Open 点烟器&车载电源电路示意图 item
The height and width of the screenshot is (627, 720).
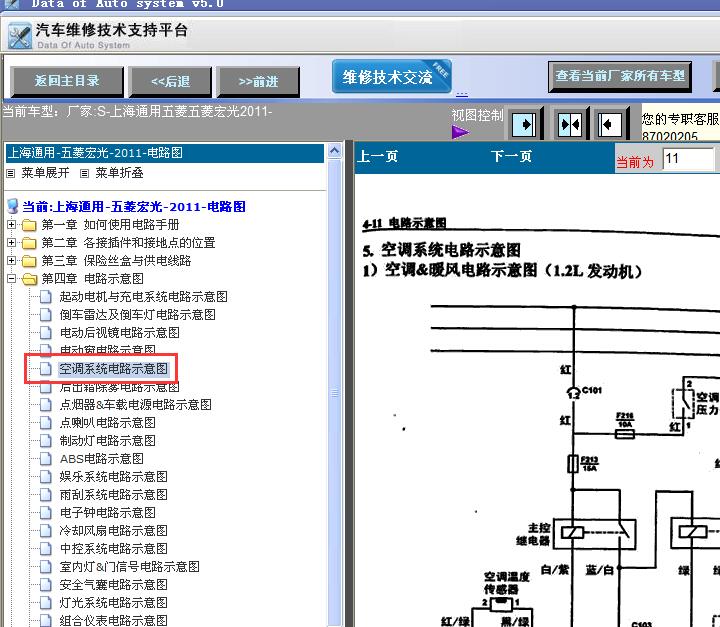135,405
